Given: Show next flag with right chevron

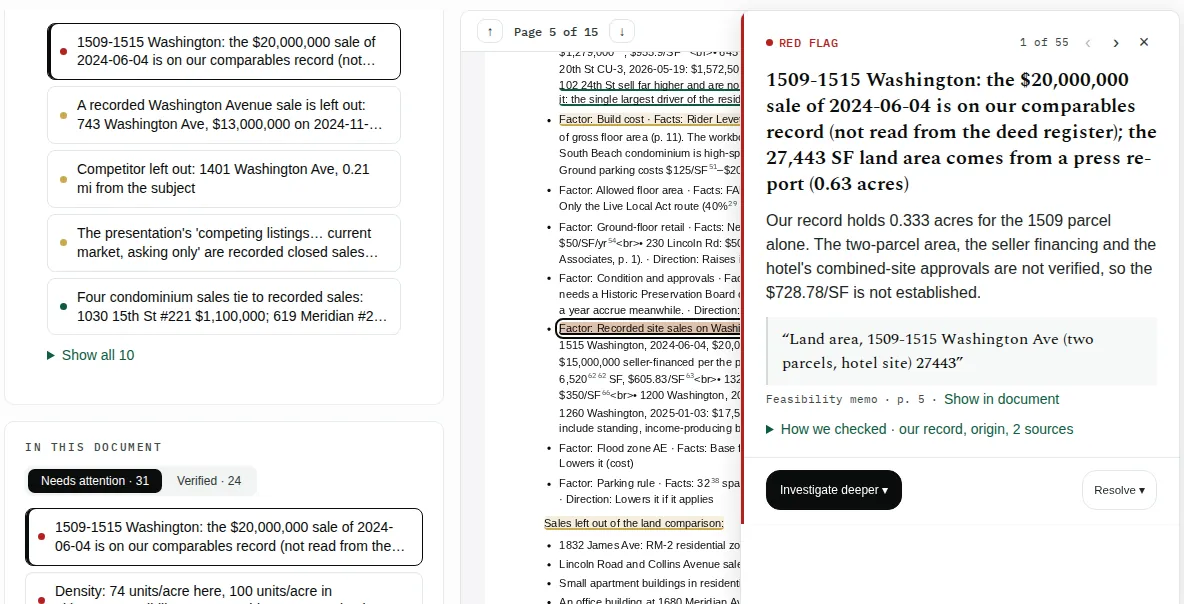Looking at the screenshot, I should coord(1116,43).
